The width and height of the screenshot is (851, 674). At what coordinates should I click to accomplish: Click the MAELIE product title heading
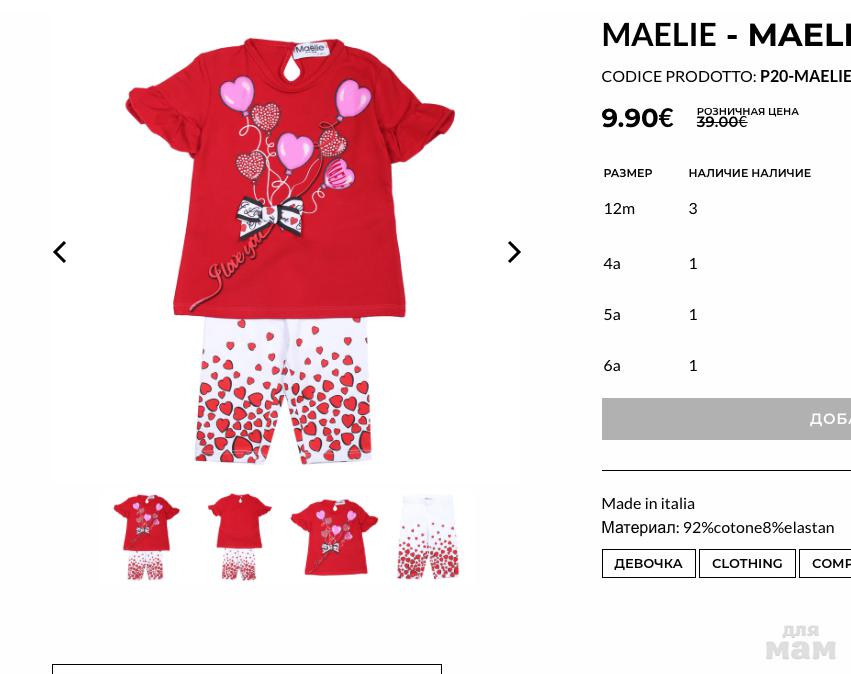click(725, 35)
